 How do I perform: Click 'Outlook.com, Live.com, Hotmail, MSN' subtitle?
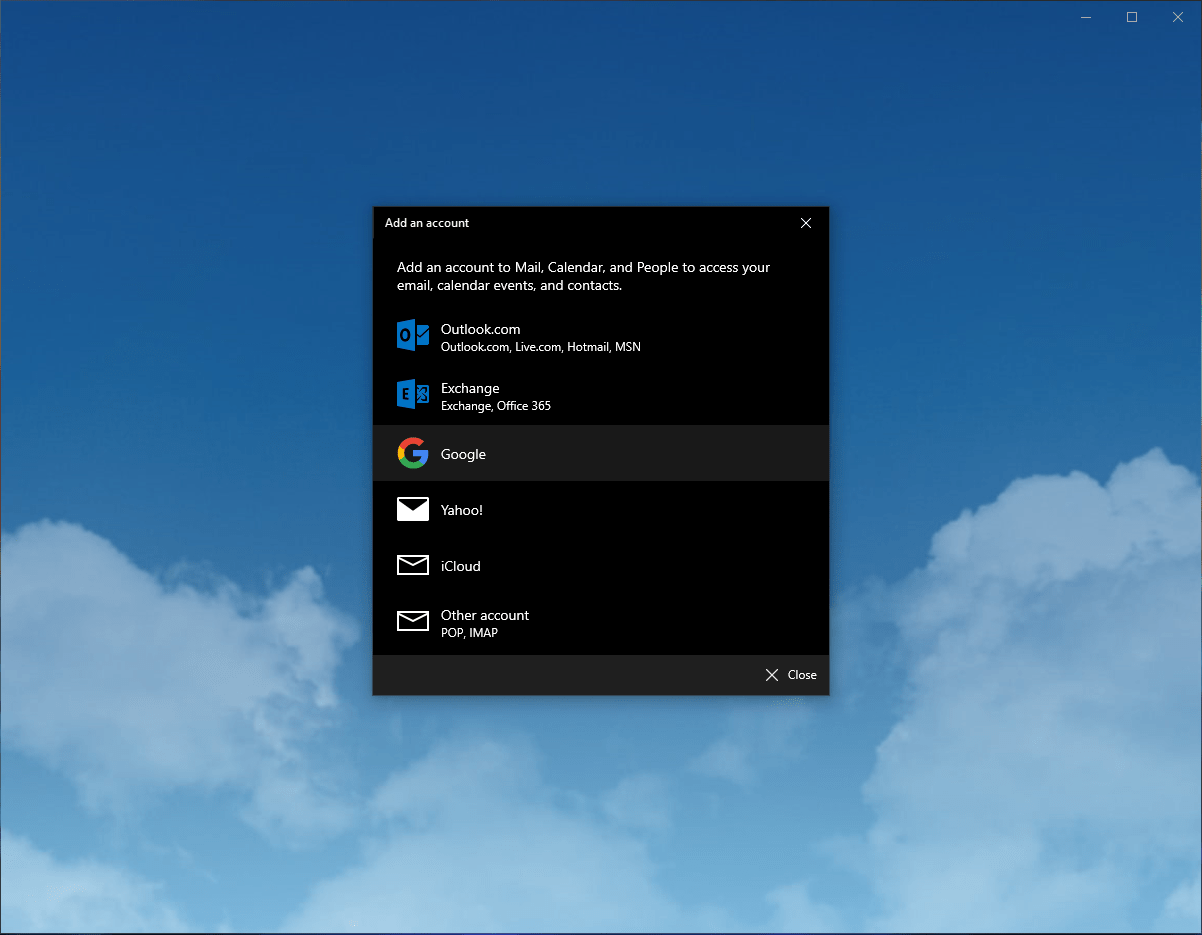coord(541,347)
